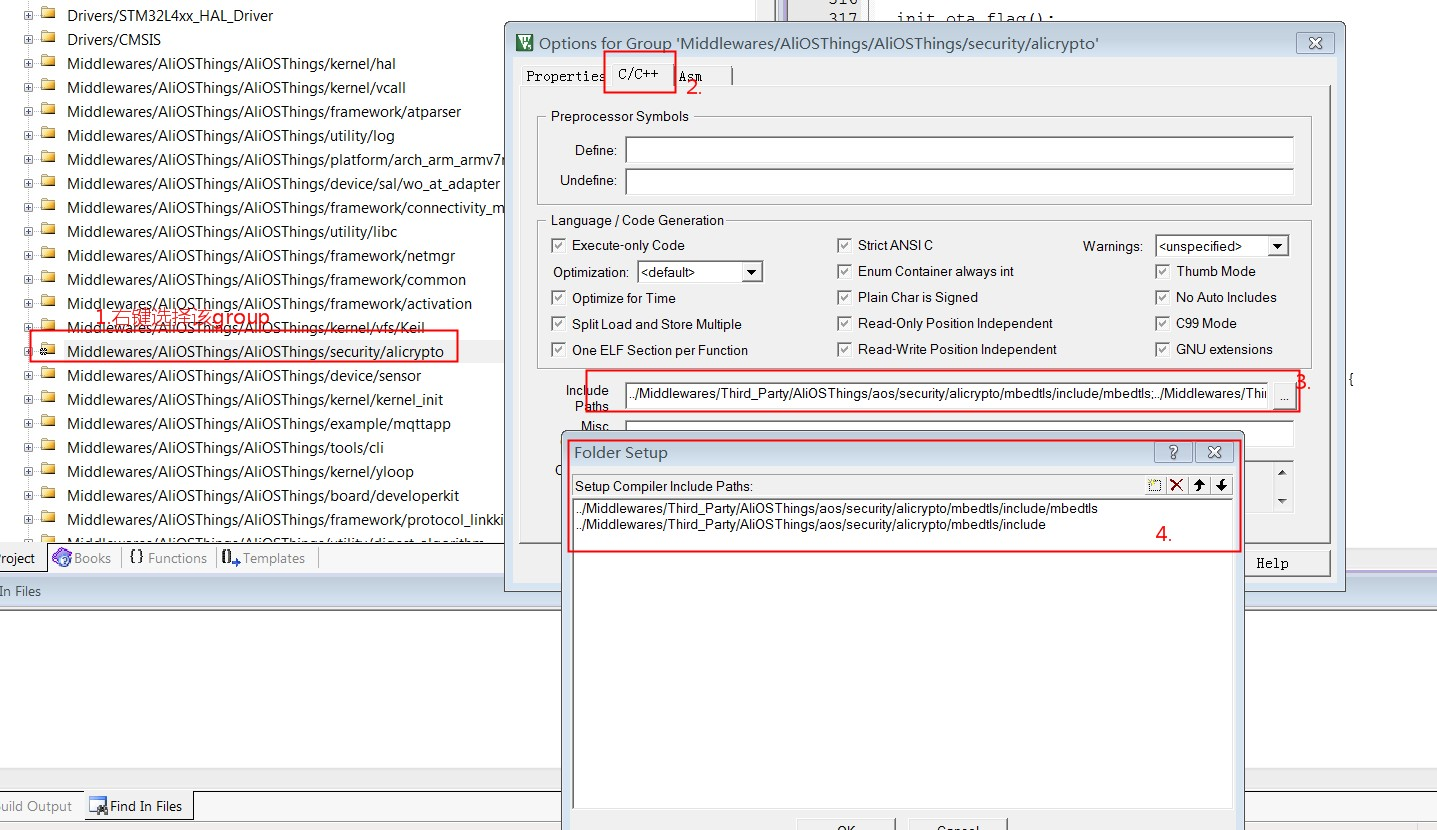Open the Optimization dropdown
Screen dimensions: 1437x830
coord(752,272)
